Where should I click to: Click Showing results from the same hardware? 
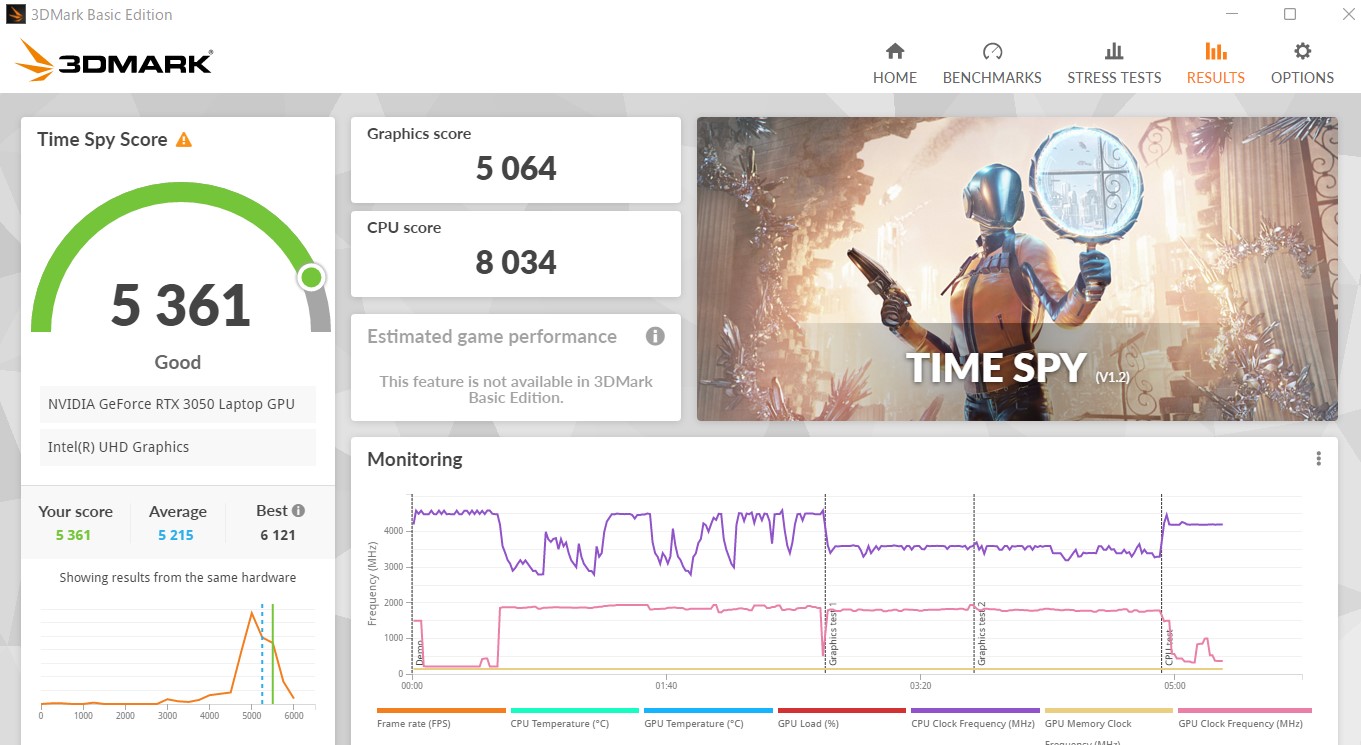point(178,577)
